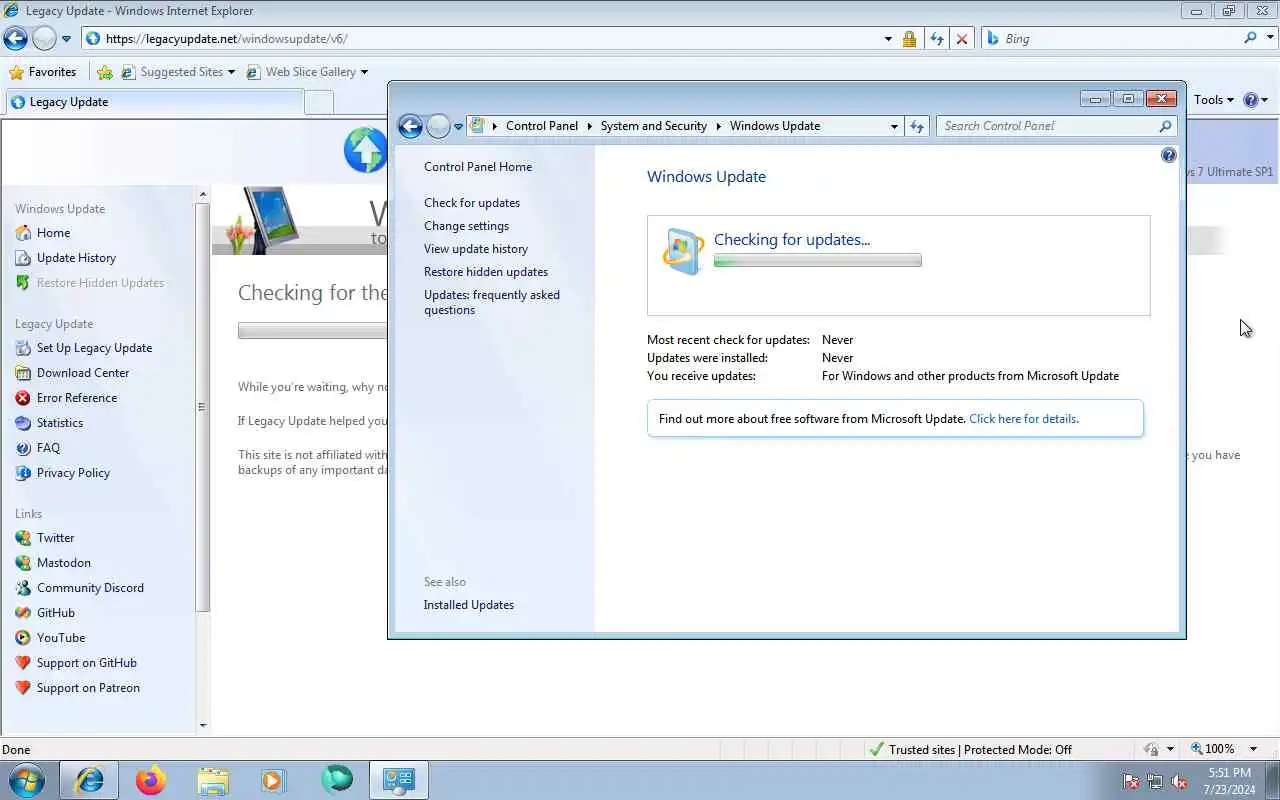
Task: Open Internet Explorer recent pages dropdown
Action: tap(66, 39)
